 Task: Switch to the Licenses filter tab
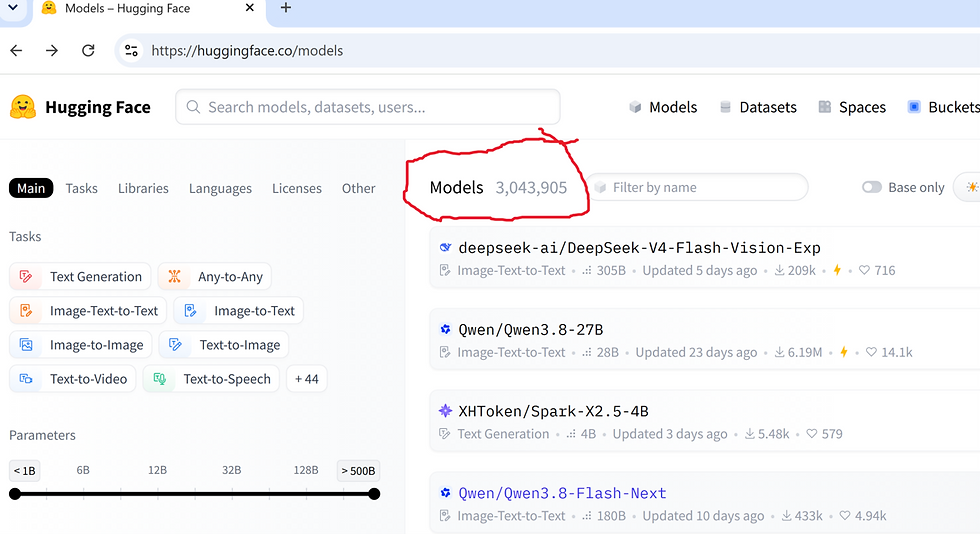pyautogui.click(x=297, y=188)
